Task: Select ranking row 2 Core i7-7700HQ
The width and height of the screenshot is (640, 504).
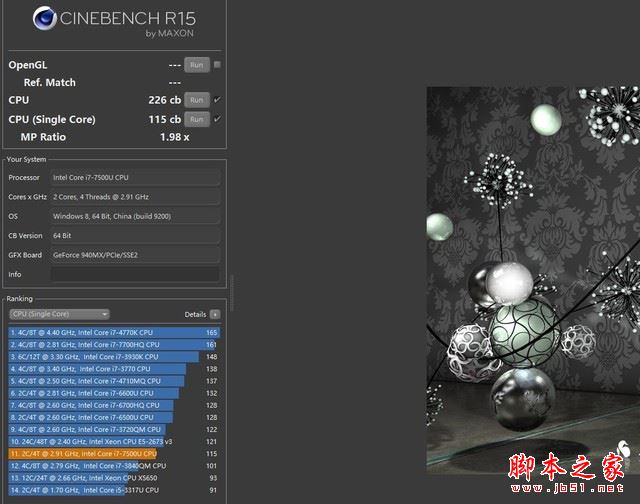Action: coord(114,345)
